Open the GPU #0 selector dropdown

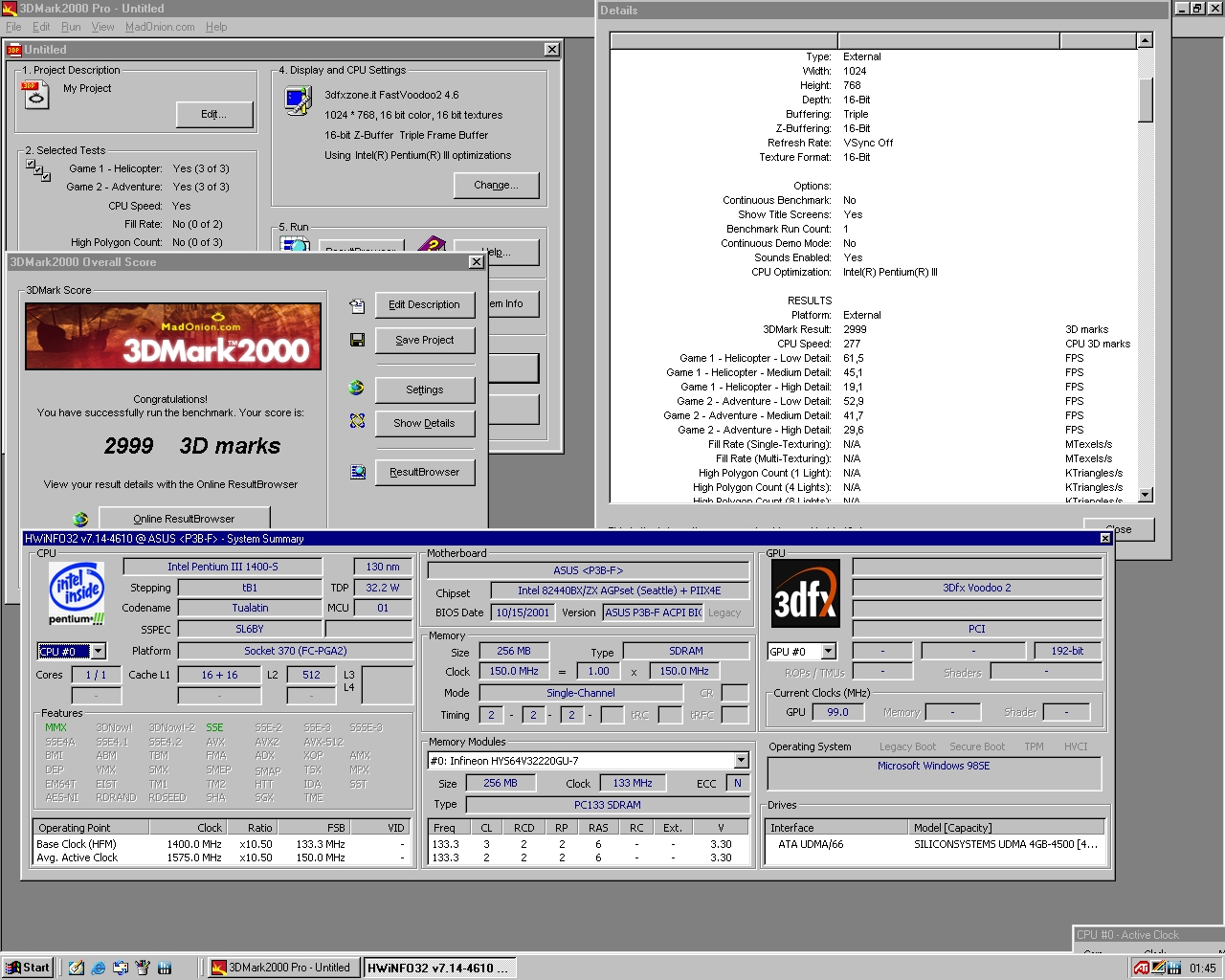827,651
